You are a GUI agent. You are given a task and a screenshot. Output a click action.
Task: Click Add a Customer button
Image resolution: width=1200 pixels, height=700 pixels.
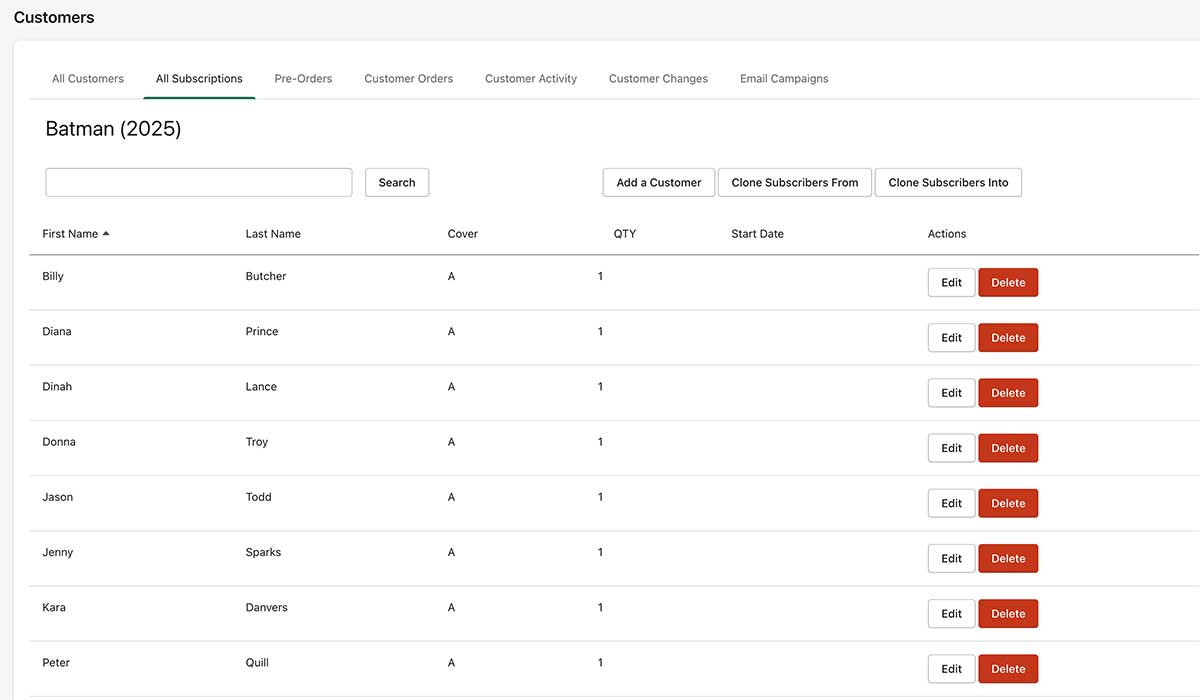(x=658, y=183)
